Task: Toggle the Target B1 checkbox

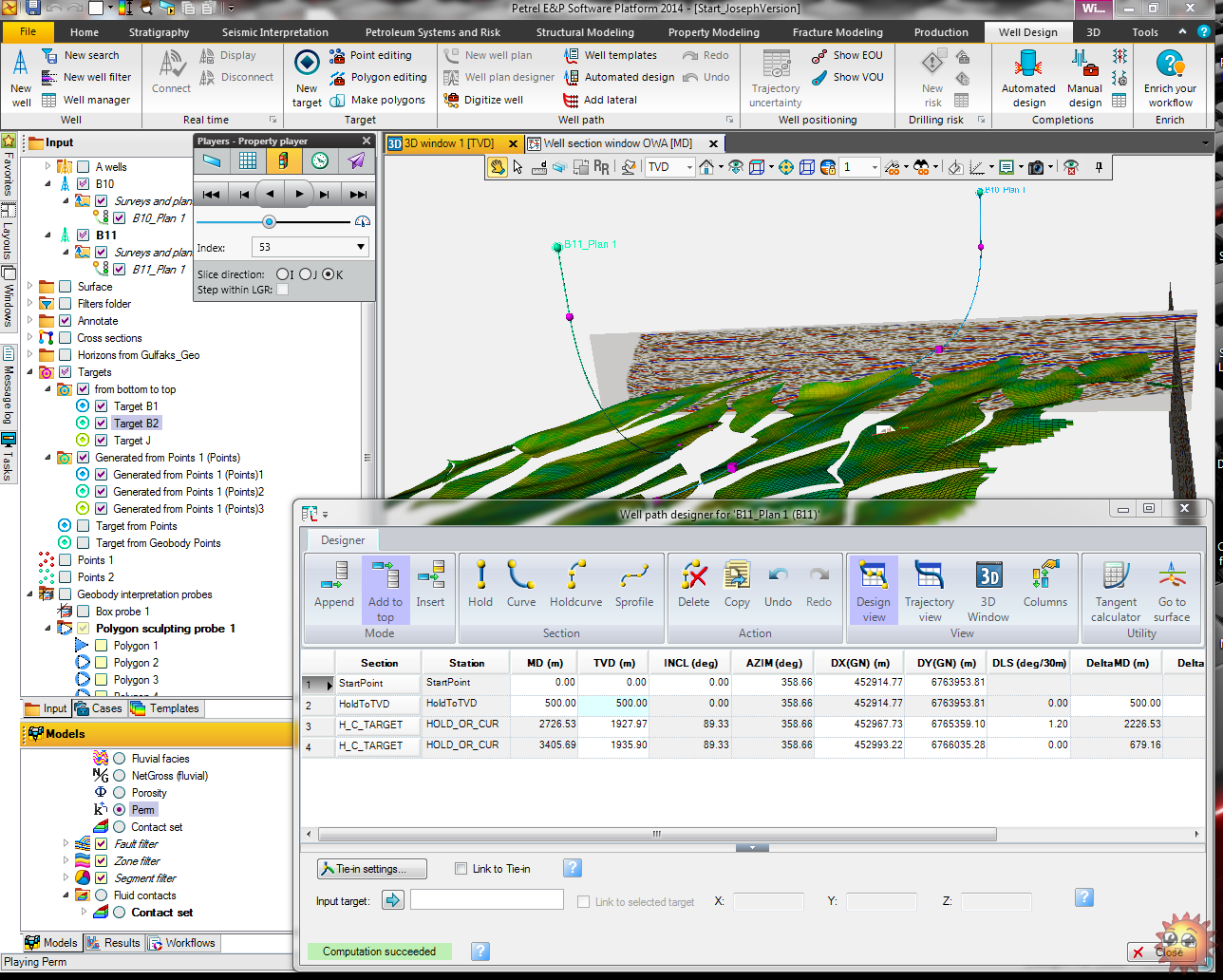Action: coord(102,406)
